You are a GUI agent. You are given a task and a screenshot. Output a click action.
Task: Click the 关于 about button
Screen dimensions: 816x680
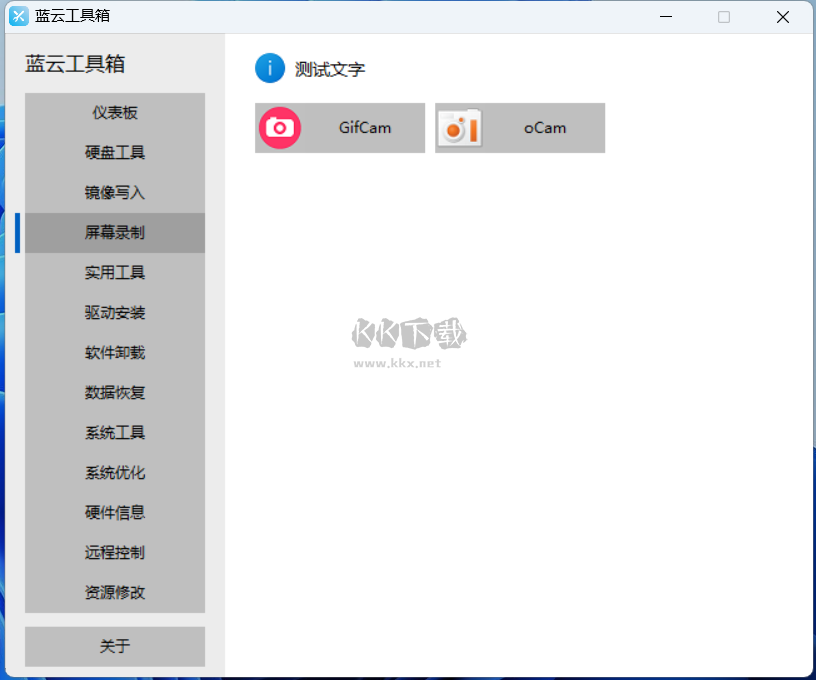click(115, 646)
